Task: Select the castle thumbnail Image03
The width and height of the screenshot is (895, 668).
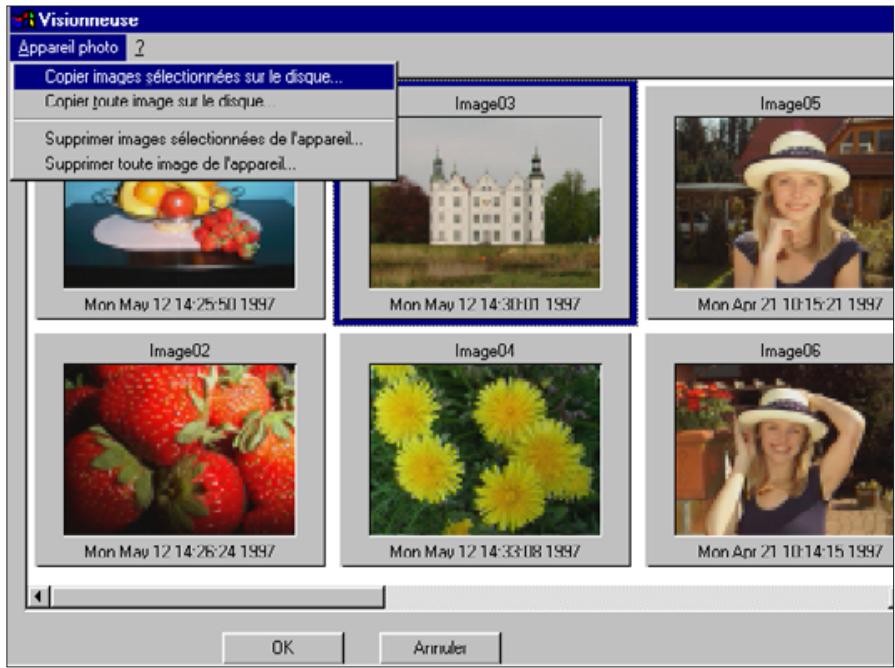Action: point(485,203)
